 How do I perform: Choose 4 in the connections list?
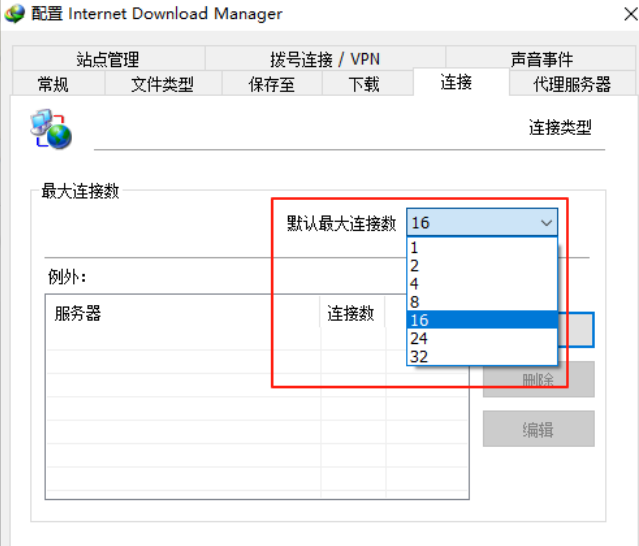click(482, 284)
